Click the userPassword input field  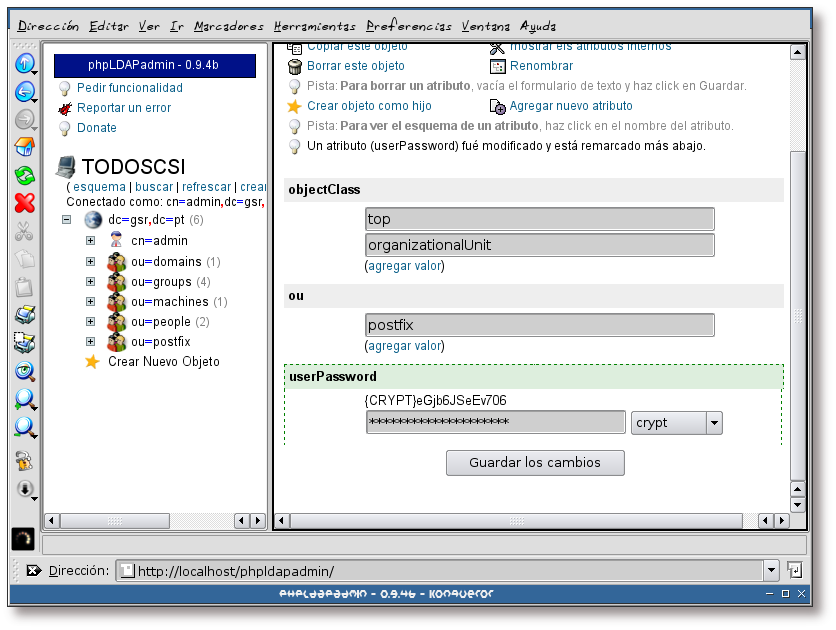[x=497, y=422]
